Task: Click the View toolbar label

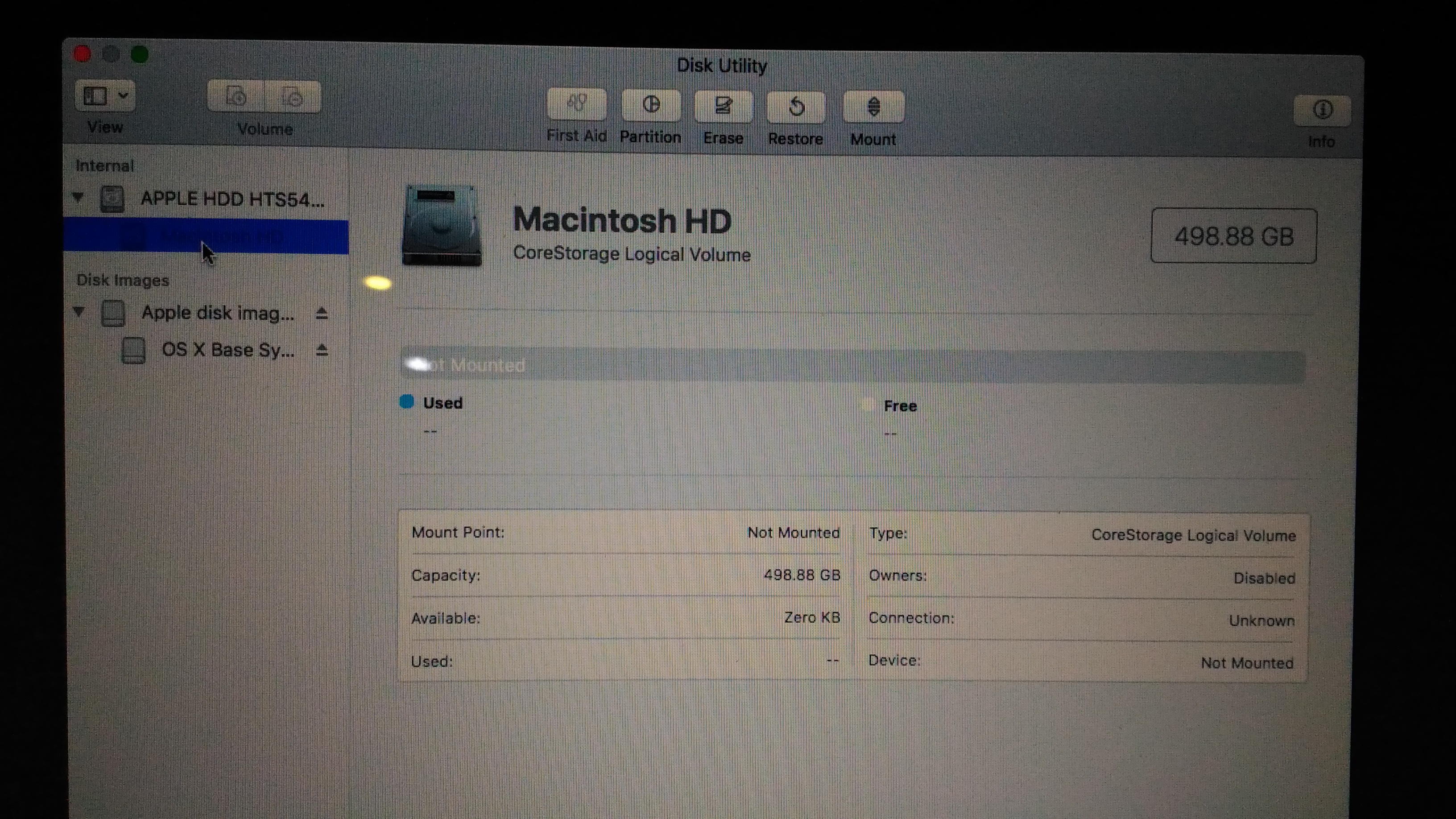Action: (x=105, y=127)
